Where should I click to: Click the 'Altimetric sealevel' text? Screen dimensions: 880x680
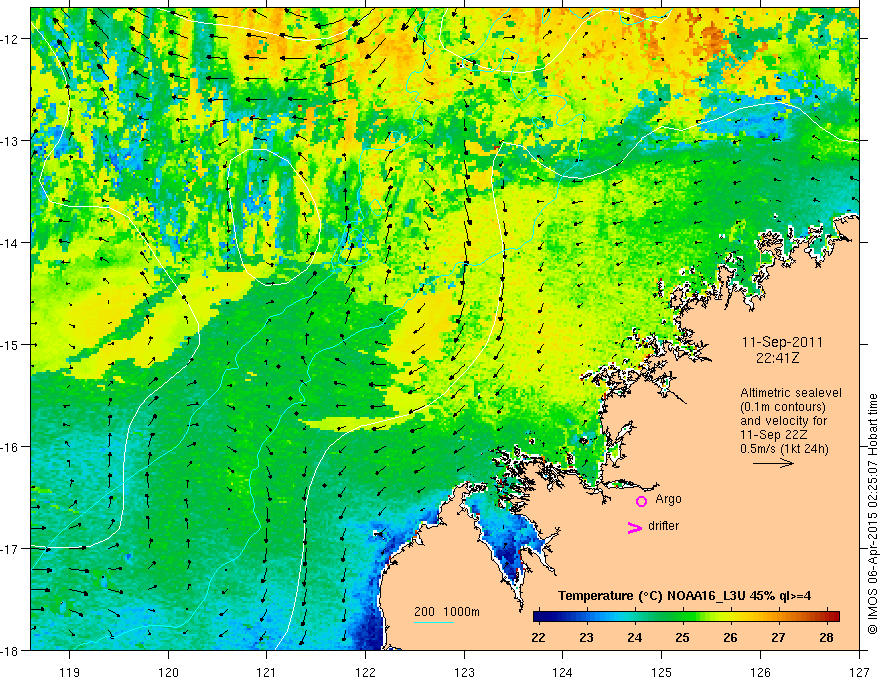791,393
